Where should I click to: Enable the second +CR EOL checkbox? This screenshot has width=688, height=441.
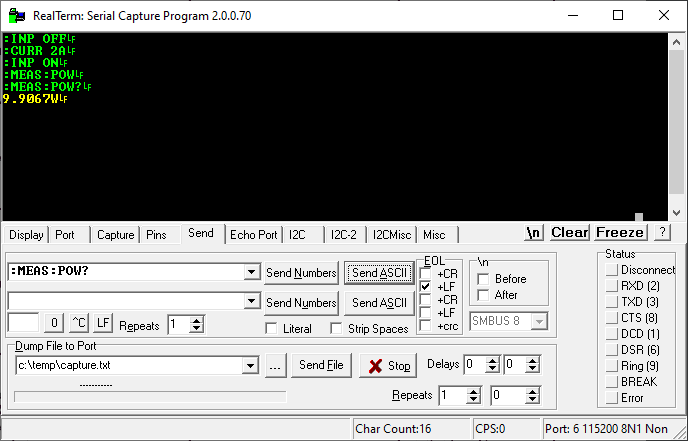[425, 300]
